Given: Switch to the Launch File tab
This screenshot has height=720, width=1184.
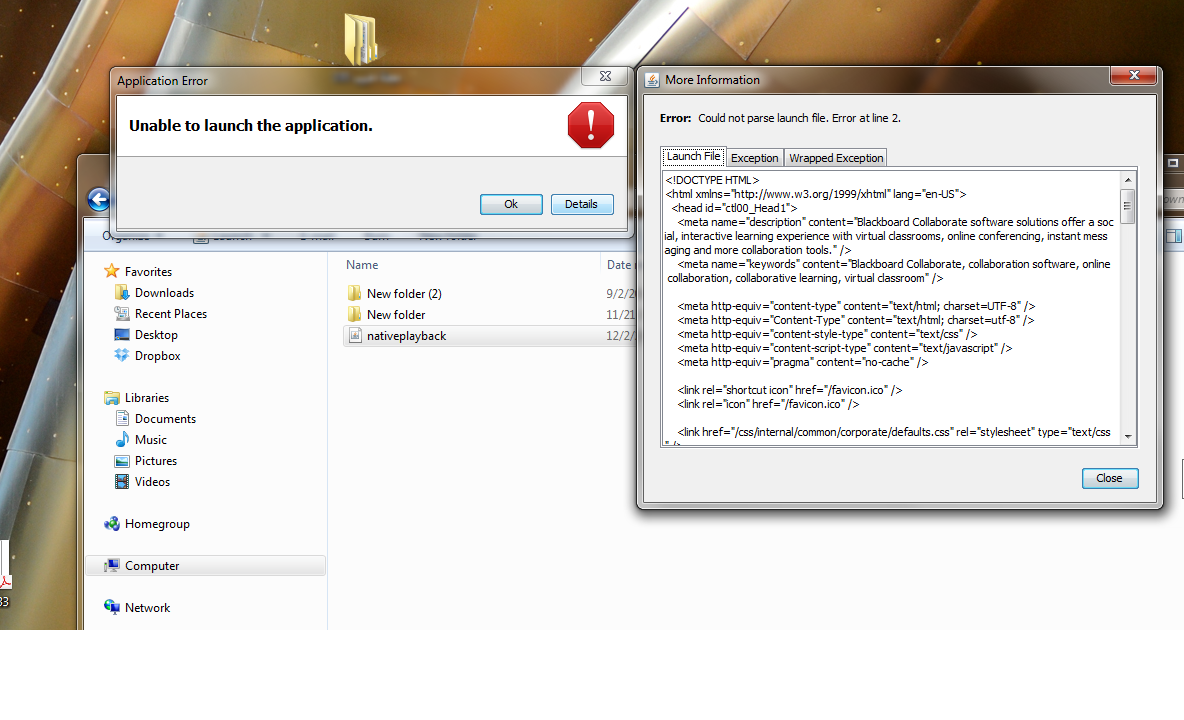Looking at the screenshot, I should point(693,157).
